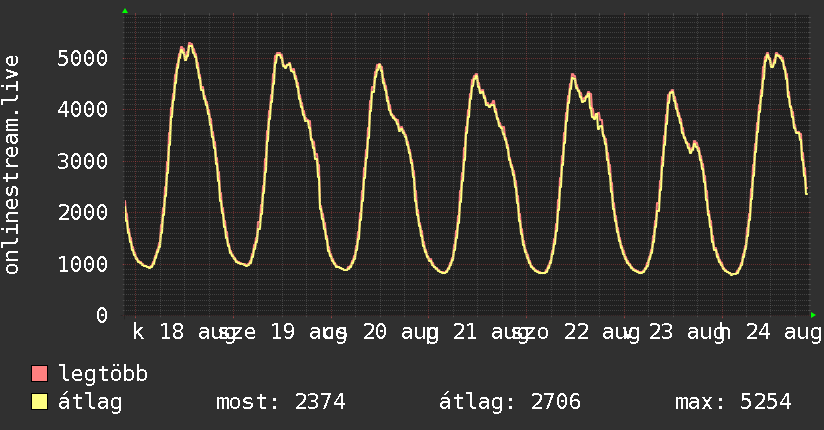Click the green arrow at x-axis end

click(x=813, y=315)
